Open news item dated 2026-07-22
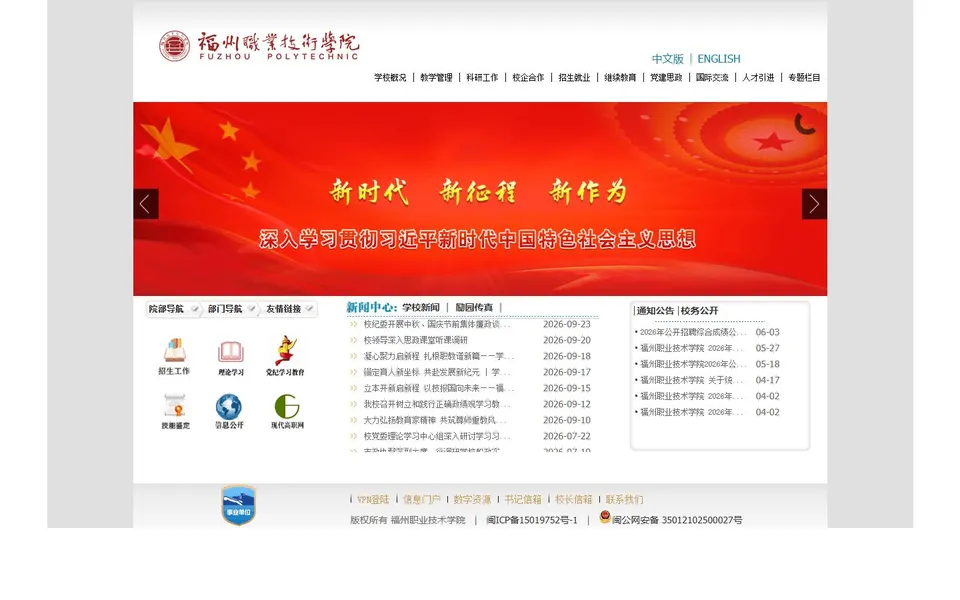 [x=437, y=436]
